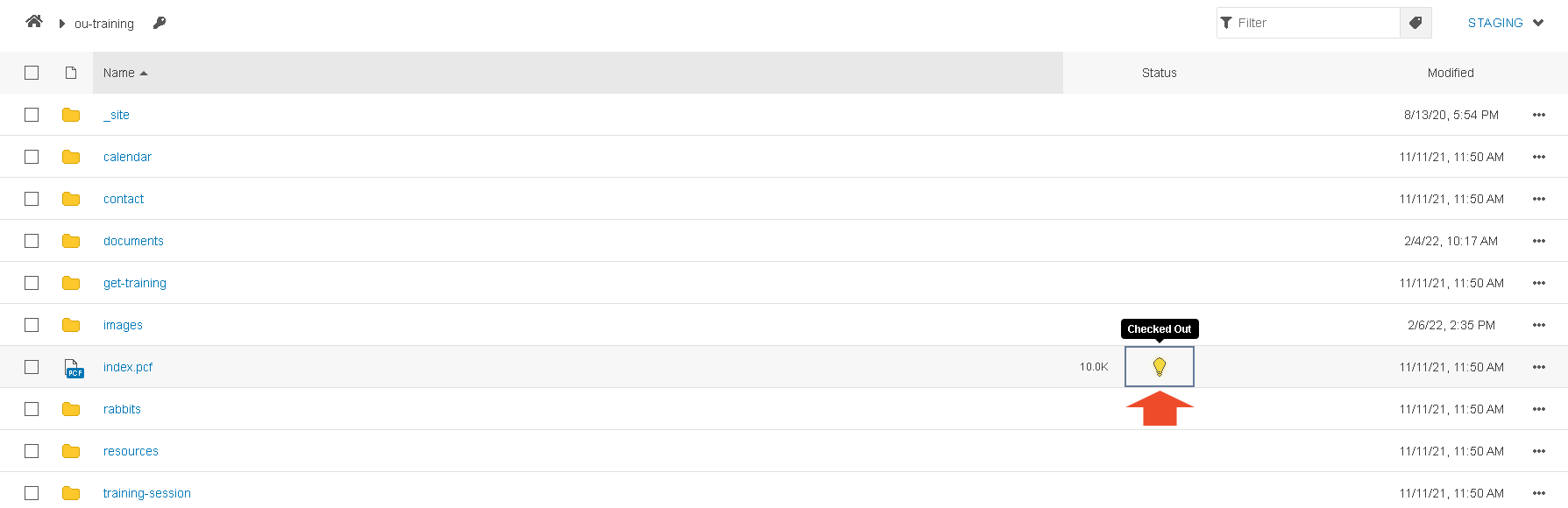
Task: Sort by the Name column header
Action: [125, 73]
